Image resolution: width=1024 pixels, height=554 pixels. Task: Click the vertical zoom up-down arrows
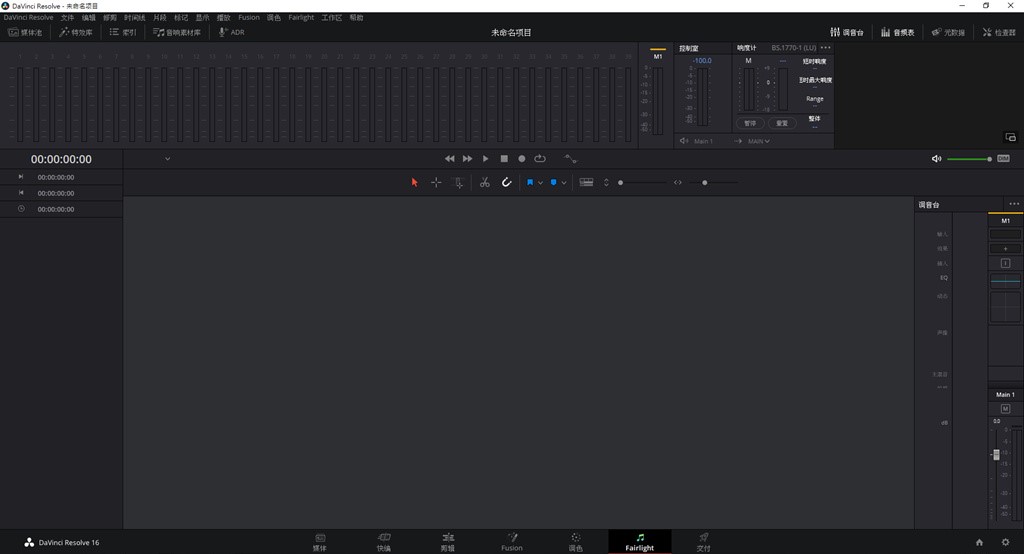coord(606,182)
